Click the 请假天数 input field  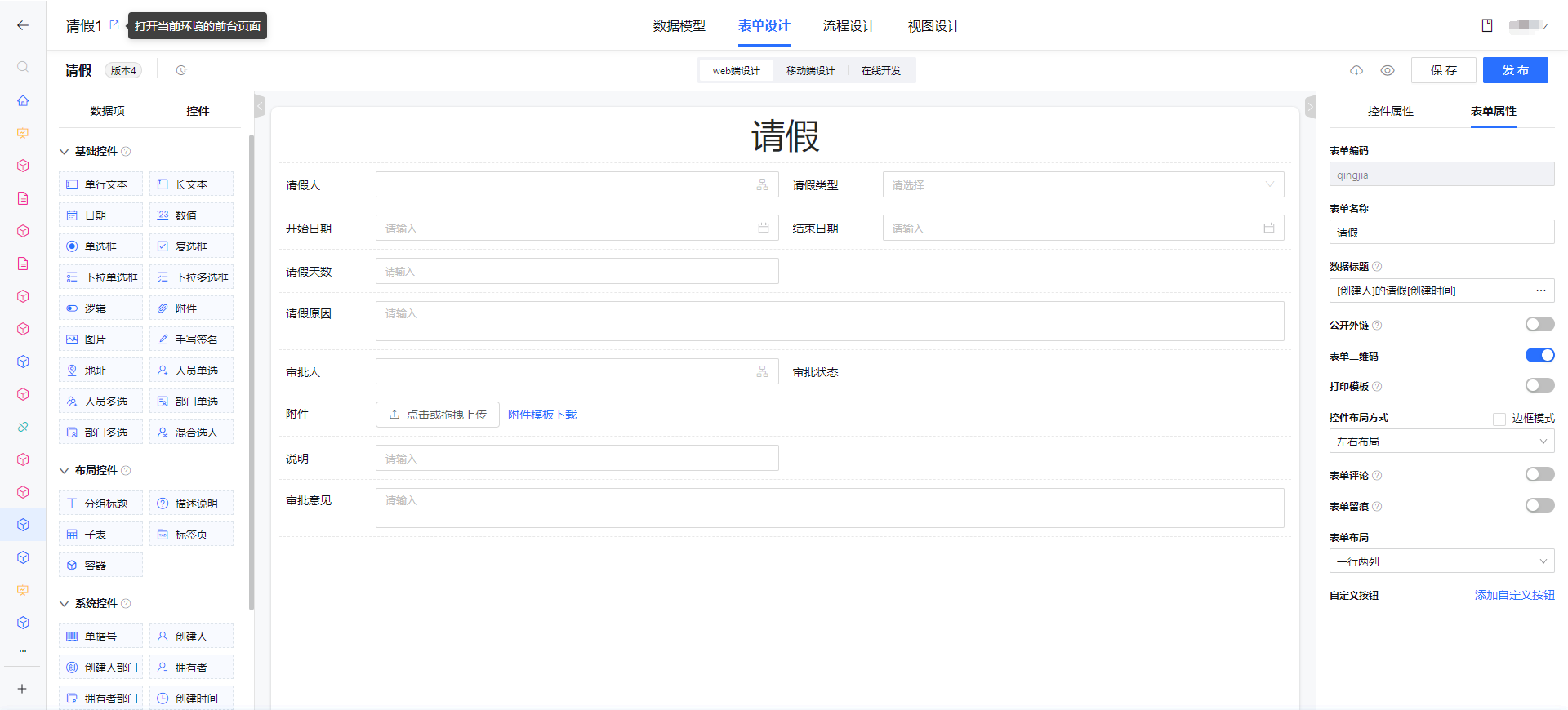(x=577, y=271)
